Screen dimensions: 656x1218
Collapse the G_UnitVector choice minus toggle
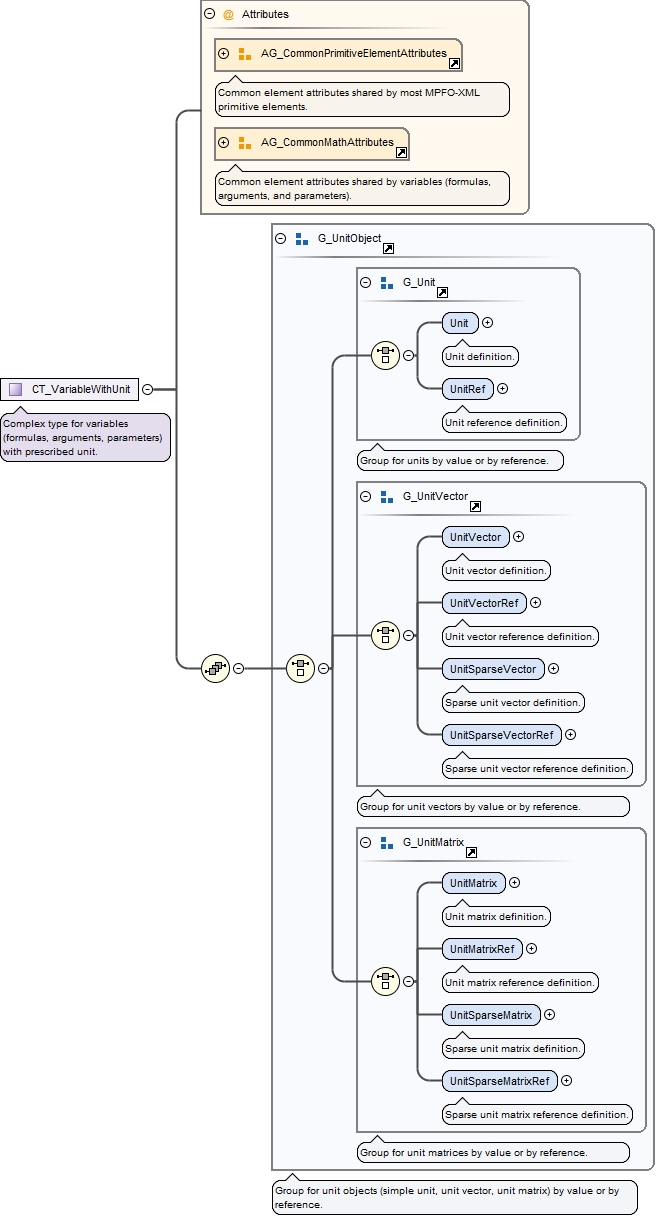[x=408, y=635]
